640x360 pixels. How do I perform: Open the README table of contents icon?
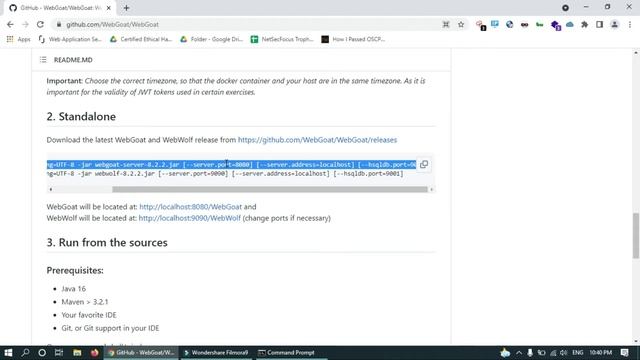point(43,60)
